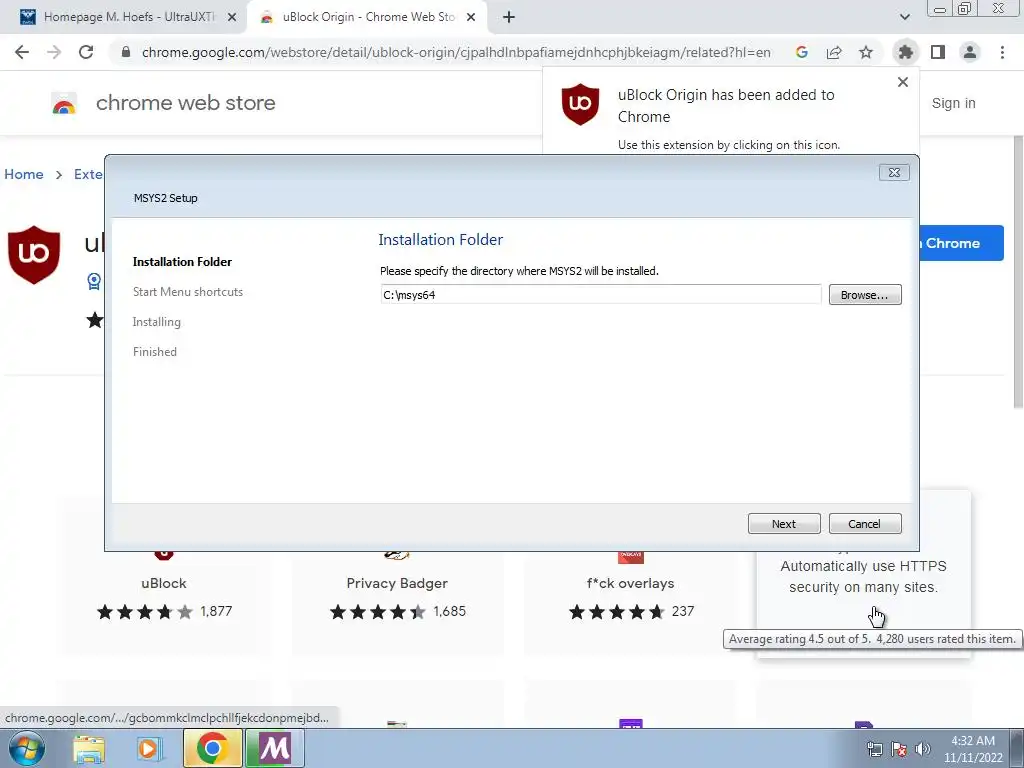Click MSYS2 installer taskbar icon
1024x768 pixels.
click(x=275, y=748)
